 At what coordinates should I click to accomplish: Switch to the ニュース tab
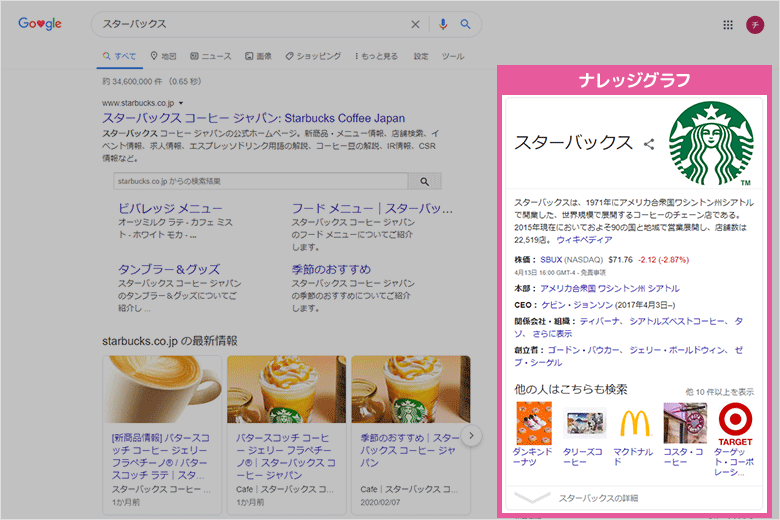[211, 56]
